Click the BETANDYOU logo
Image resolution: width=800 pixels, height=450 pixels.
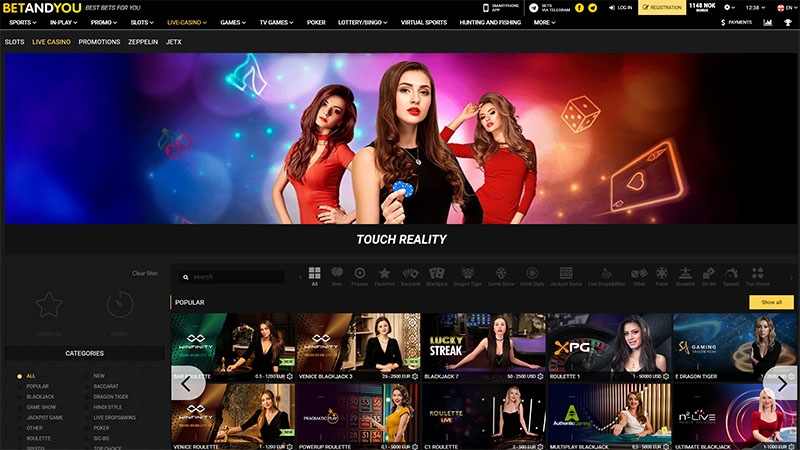pyautogui.click(x=42, y=8)
